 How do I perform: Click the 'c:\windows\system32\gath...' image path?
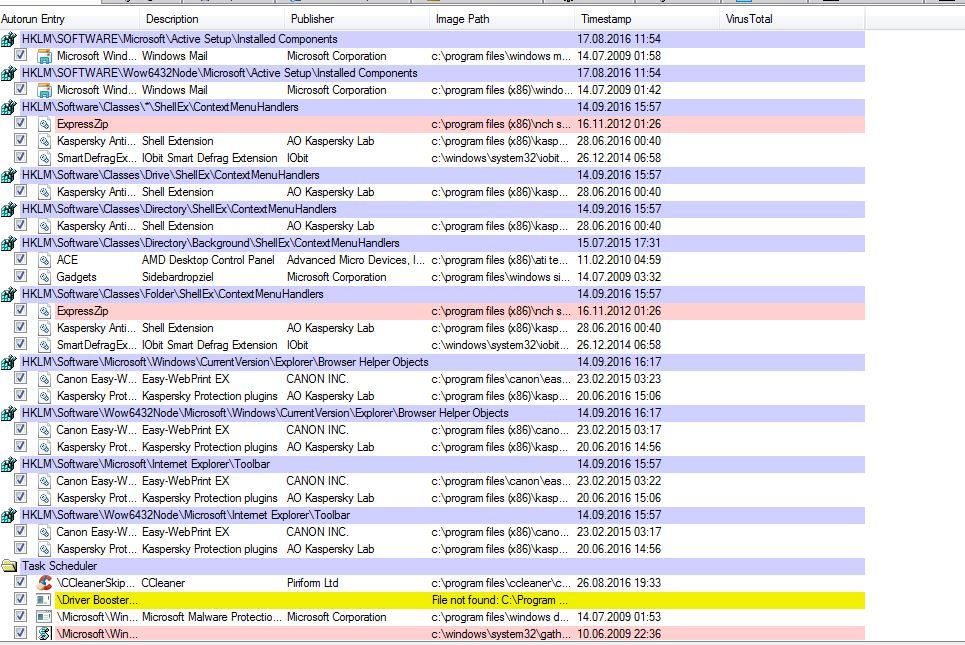(x=502, y=634)
